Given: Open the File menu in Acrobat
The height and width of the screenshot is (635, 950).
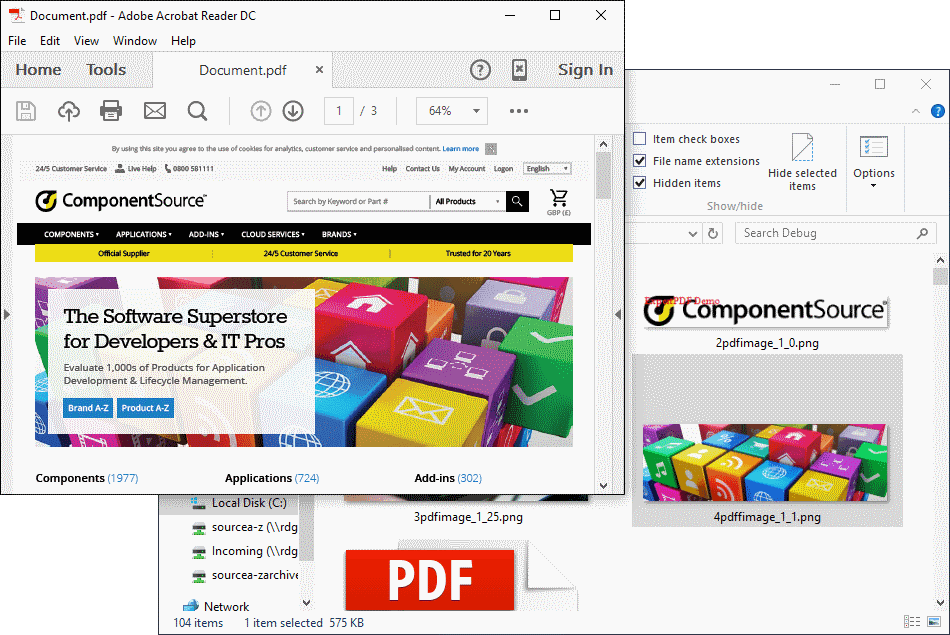Looking at the screenshot, I should (17, 41).
